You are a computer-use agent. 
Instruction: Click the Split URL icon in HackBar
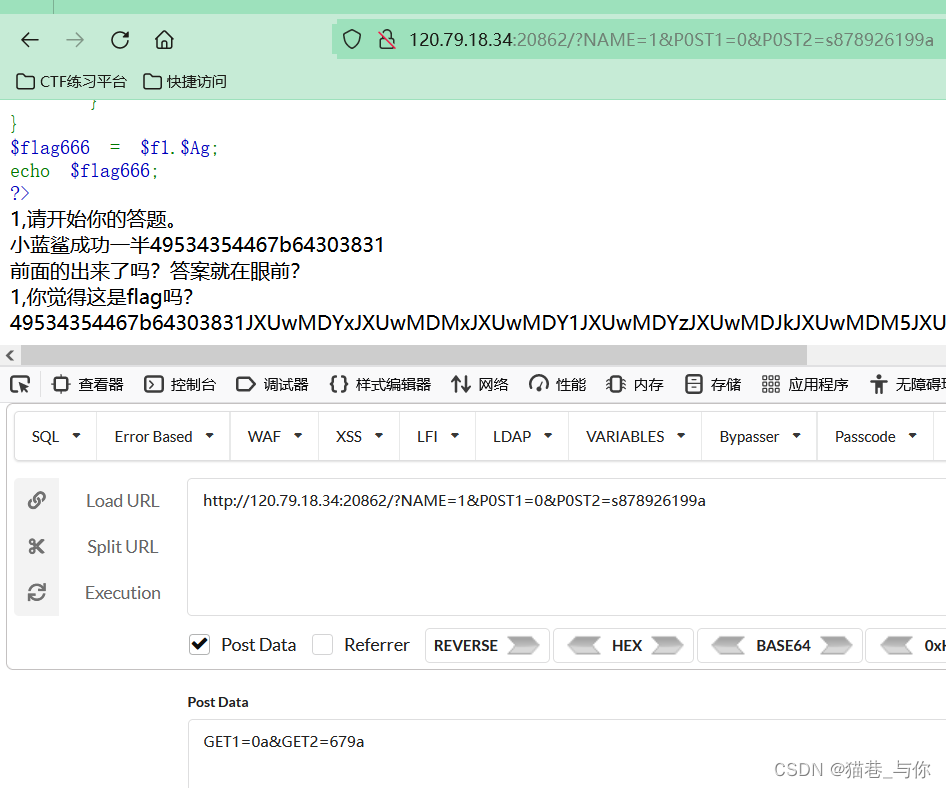tap(37, 546)
